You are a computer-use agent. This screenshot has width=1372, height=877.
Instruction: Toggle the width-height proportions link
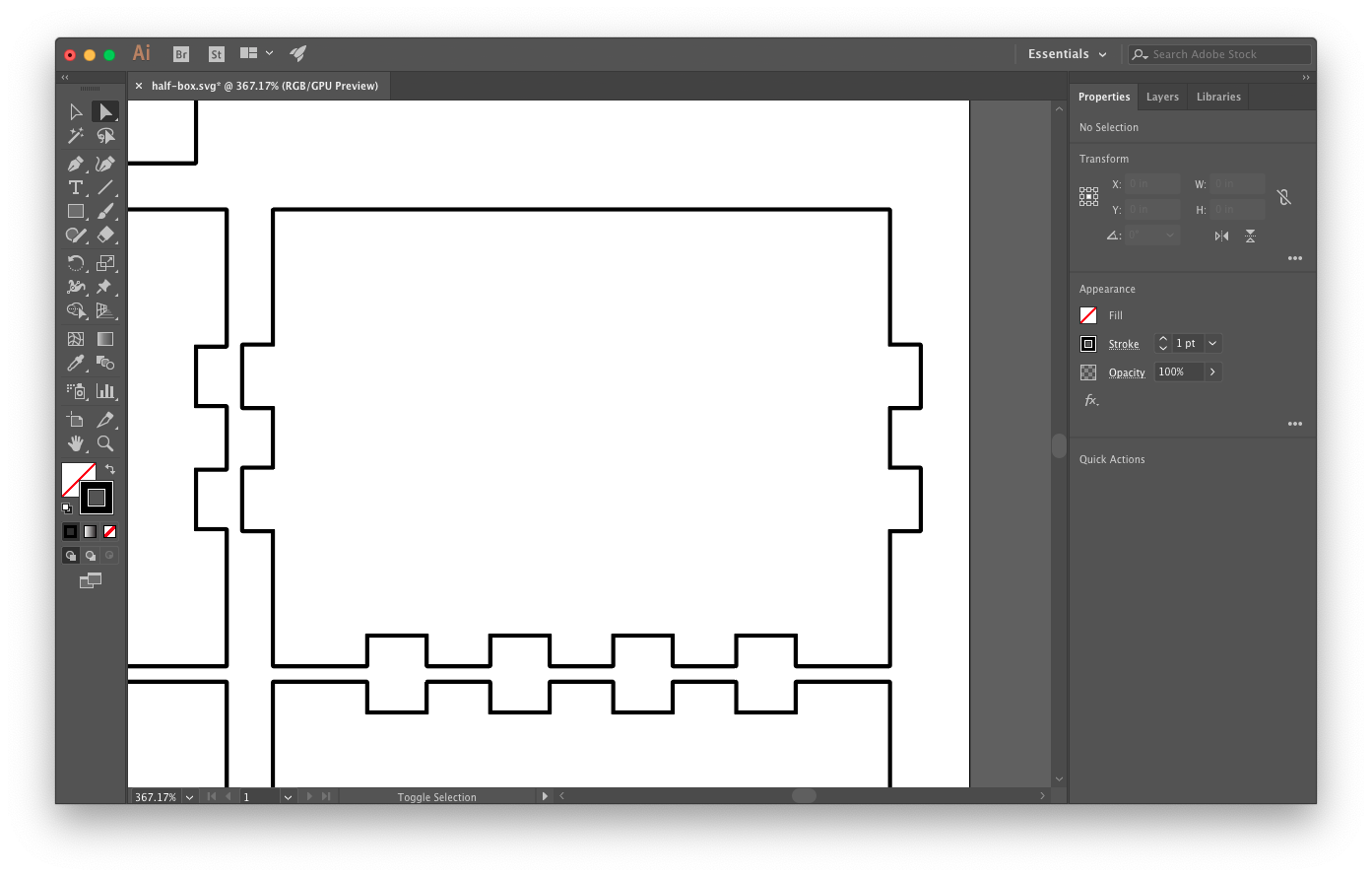[1284, 197]
